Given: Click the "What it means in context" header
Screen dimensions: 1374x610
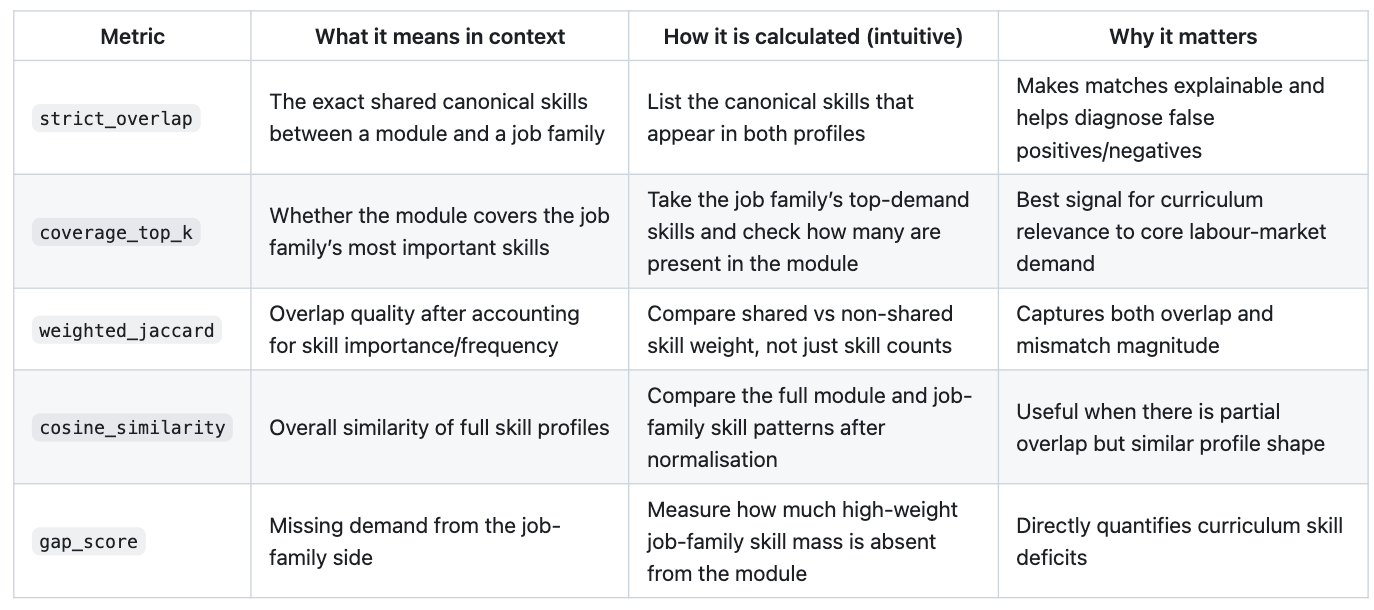Looking at the screenshot, I should coord(440,37).
